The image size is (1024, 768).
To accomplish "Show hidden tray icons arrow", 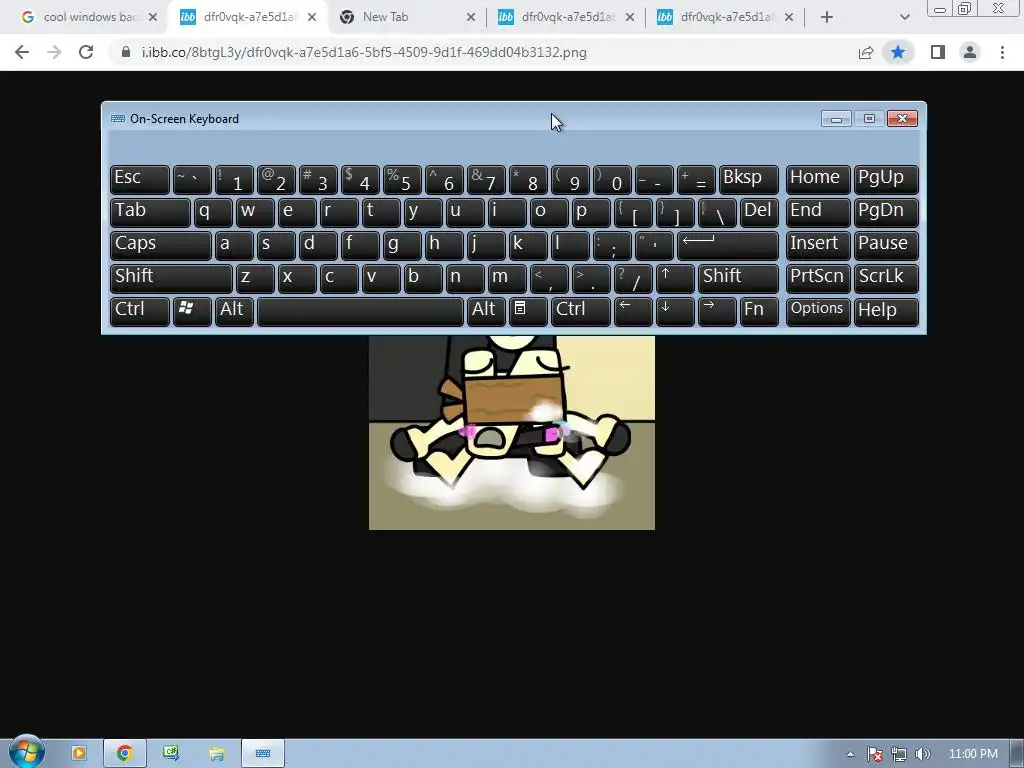I will (850, 754).
